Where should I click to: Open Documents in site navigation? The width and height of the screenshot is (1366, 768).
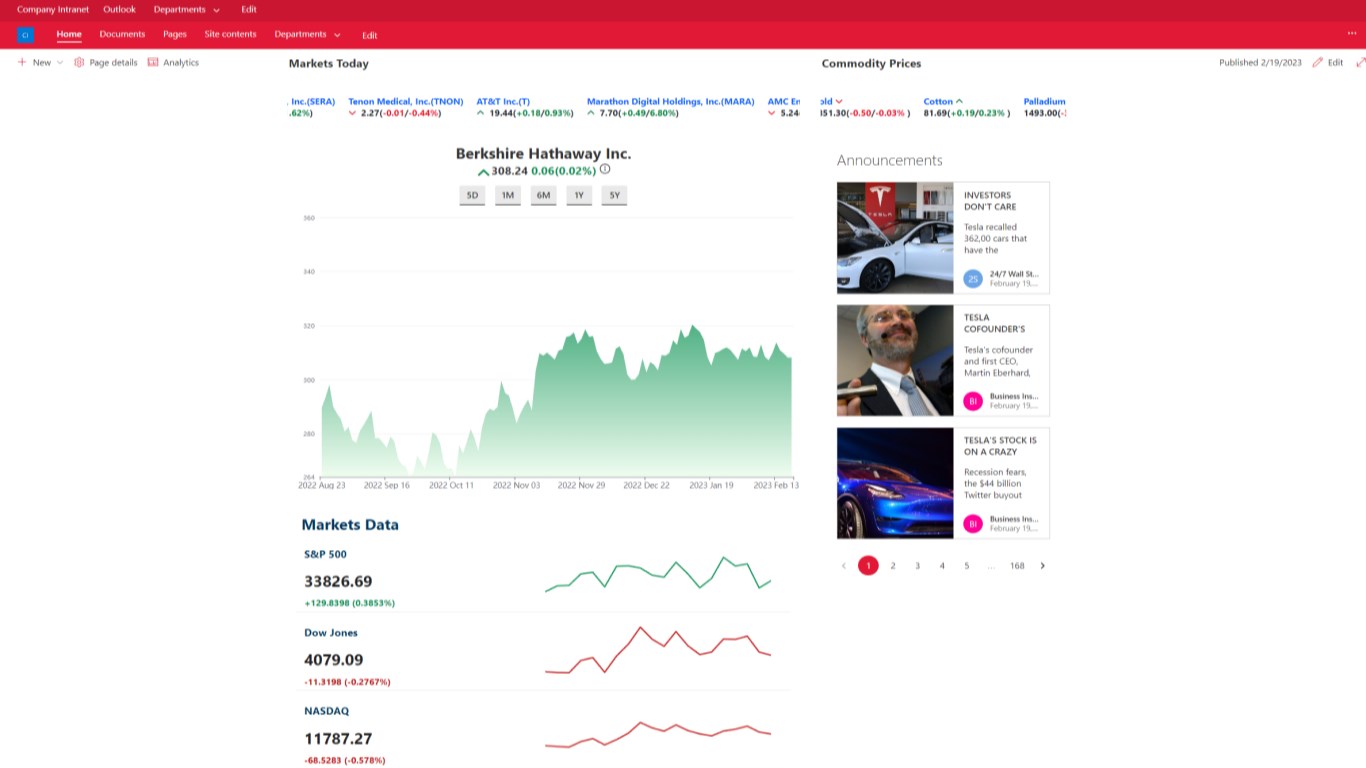[122, 34]
